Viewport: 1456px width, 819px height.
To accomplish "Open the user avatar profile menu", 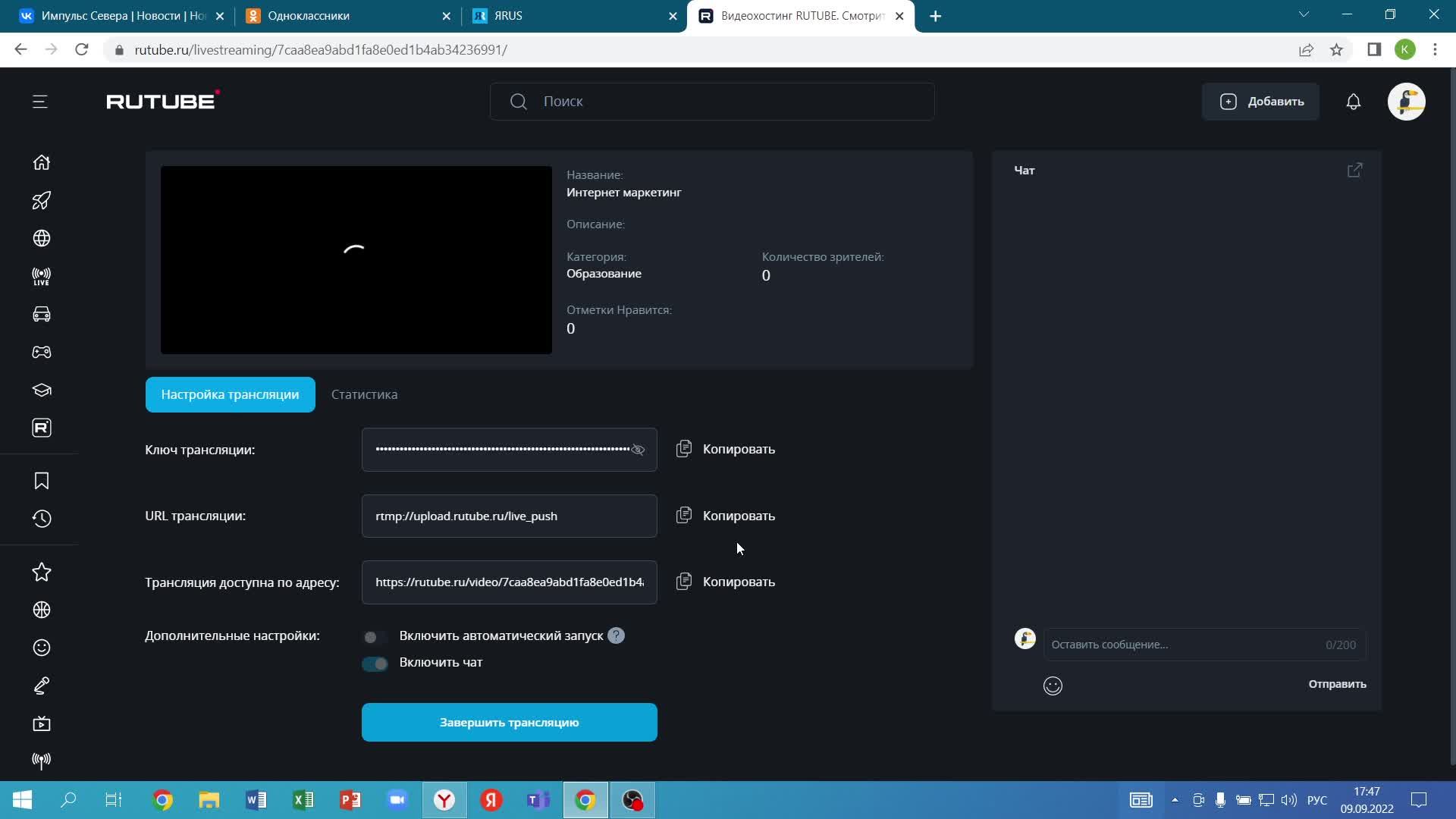I will (x=1406, y=102).
